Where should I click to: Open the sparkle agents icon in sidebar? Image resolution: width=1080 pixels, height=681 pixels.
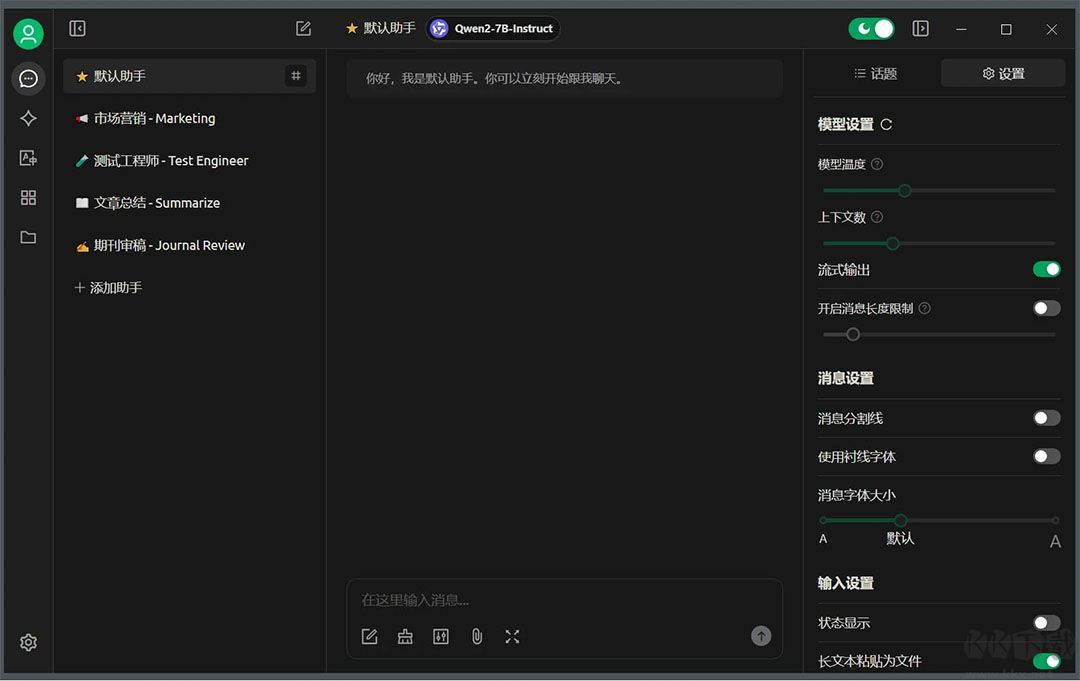(28, 118)
